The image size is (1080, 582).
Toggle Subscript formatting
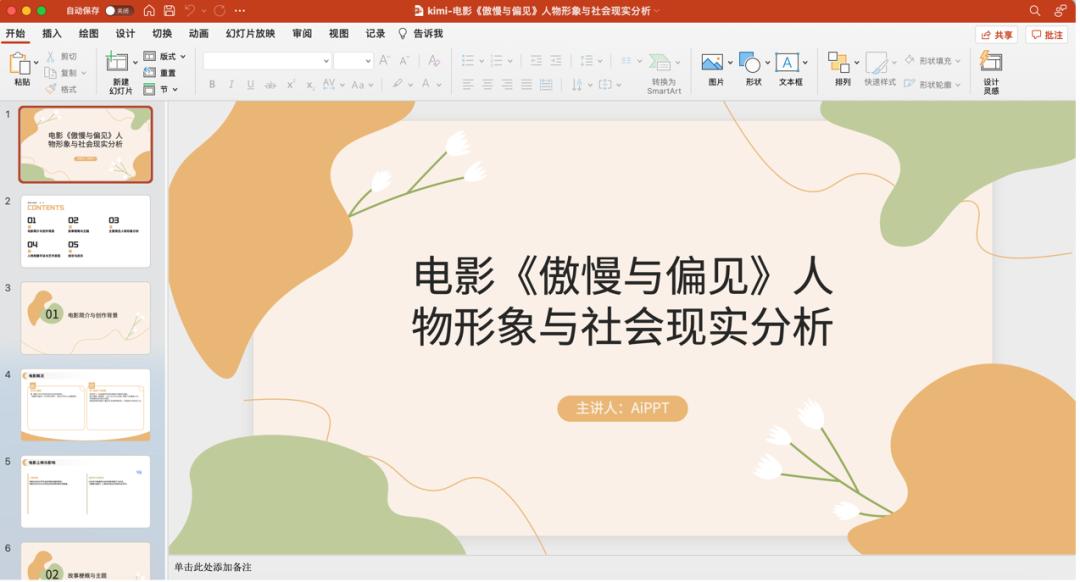(310, 85)
